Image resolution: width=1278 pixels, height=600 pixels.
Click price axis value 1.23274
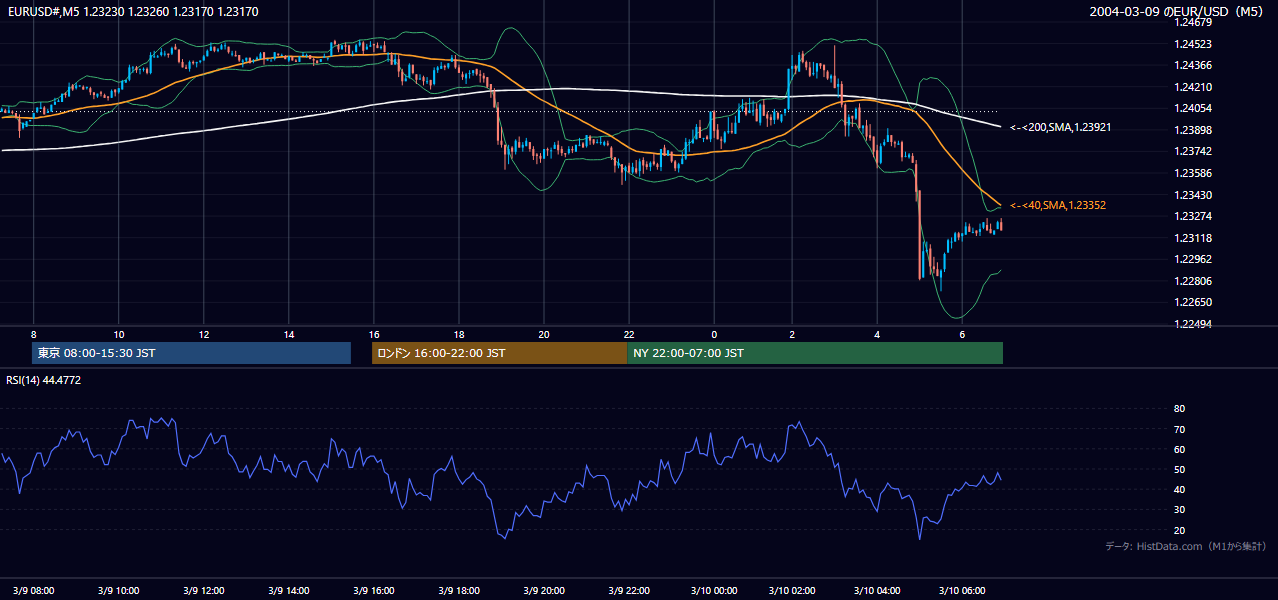click(1195, 216)
